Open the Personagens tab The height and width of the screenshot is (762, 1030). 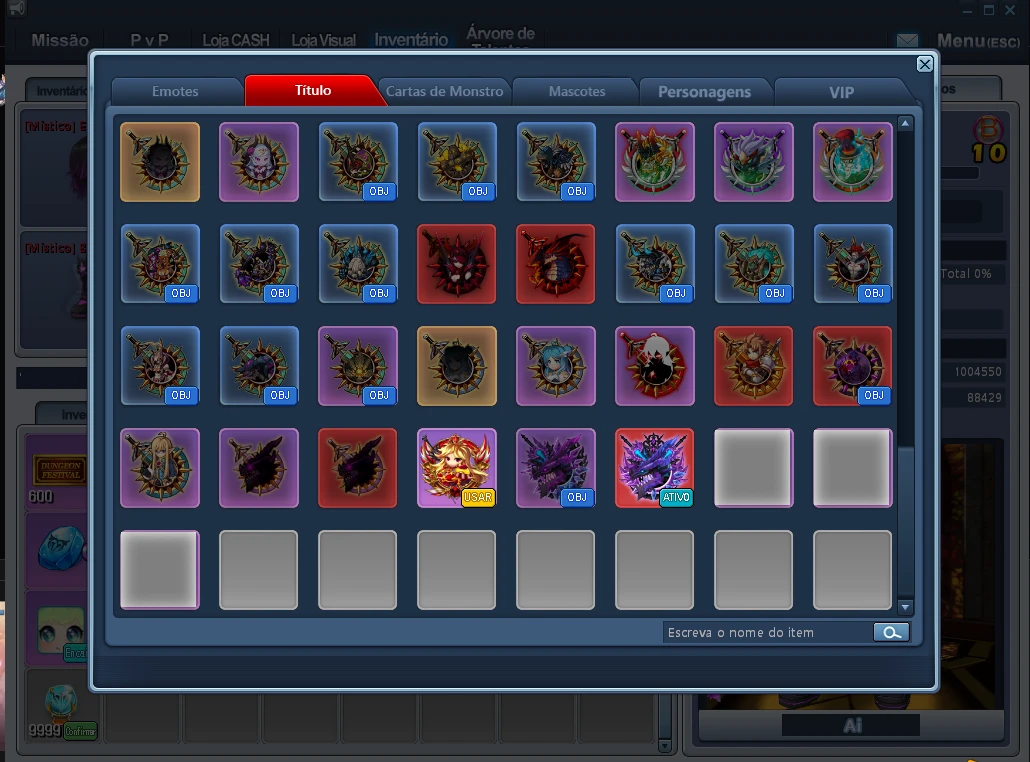704,91
